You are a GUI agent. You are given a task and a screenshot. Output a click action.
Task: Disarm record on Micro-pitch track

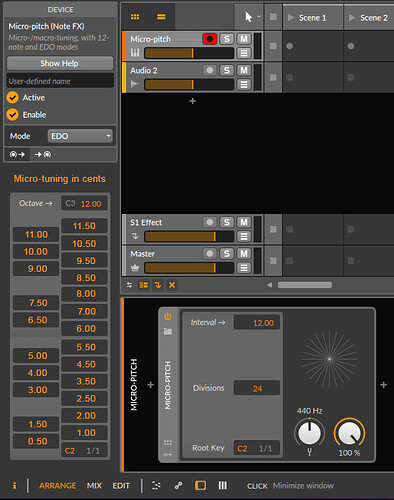210,39
